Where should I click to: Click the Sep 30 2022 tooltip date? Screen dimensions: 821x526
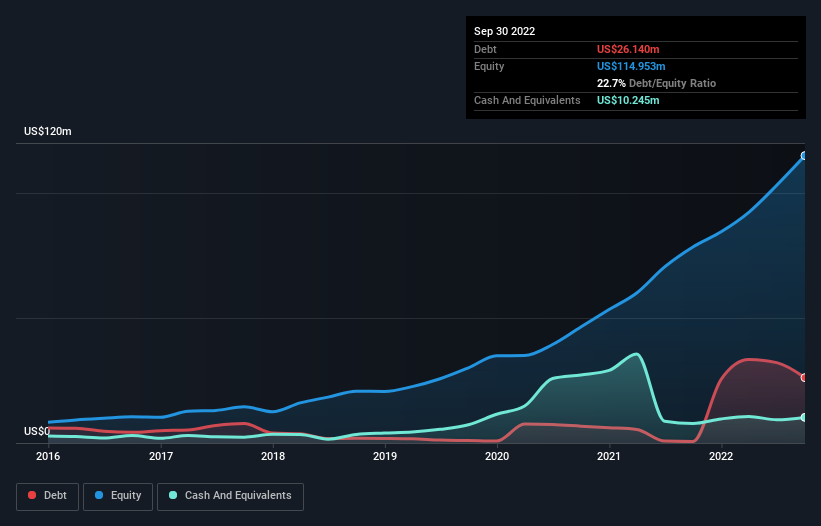coord(504,31)
